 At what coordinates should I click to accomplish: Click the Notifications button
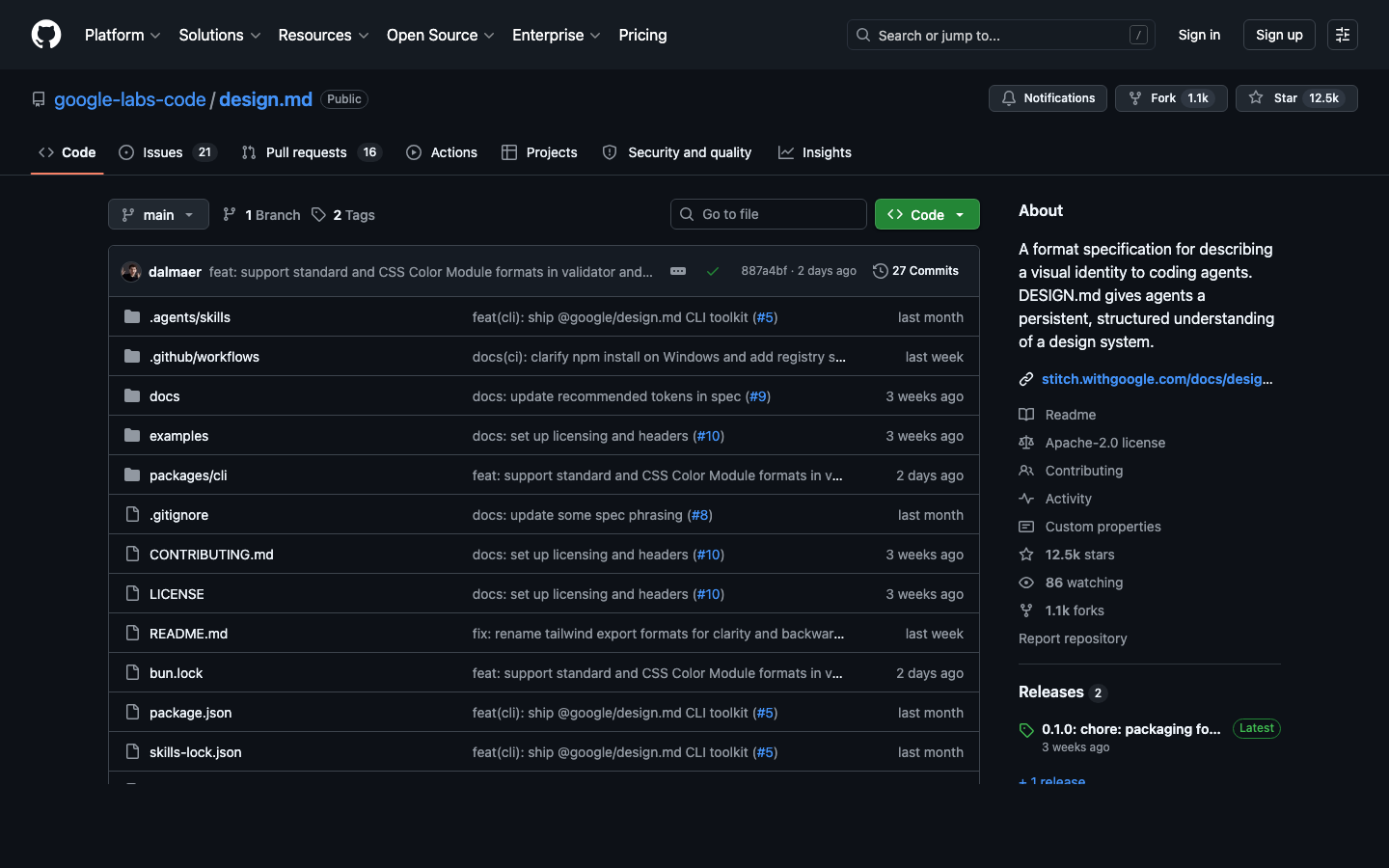(1048, 98)
